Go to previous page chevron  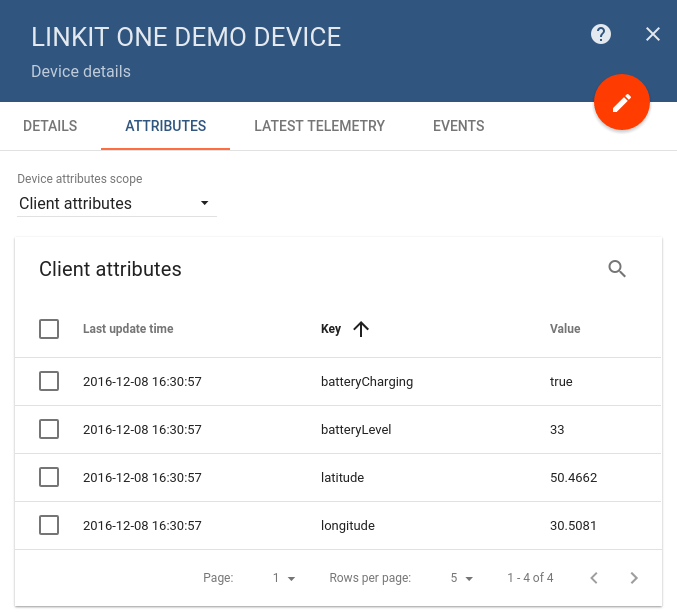tap(594, 578)
